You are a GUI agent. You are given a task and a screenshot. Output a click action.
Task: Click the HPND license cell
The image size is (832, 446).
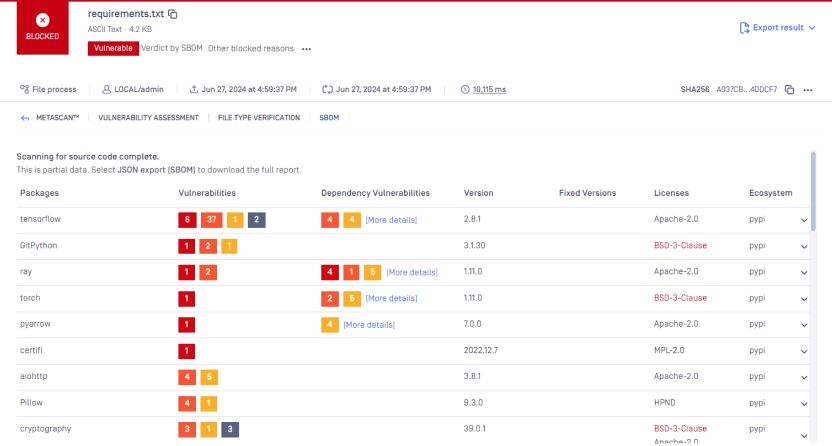coord(665,403)
